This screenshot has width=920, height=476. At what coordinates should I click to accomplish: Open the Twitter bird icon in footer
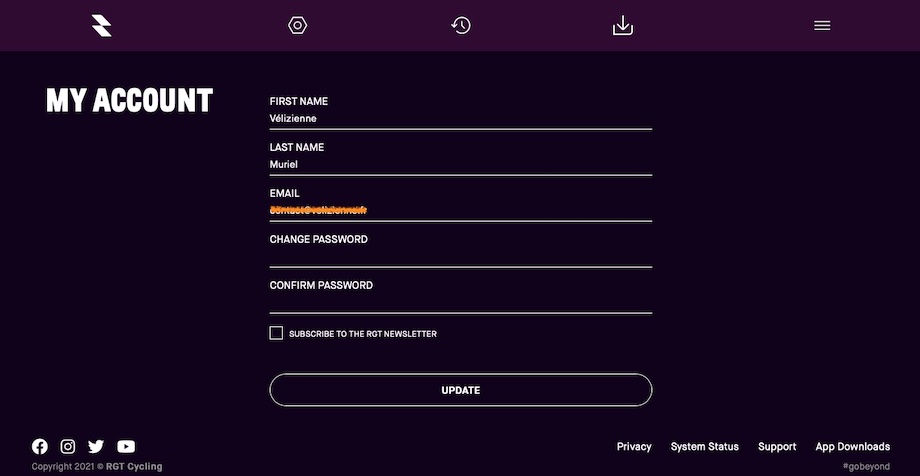pos(96,447)
